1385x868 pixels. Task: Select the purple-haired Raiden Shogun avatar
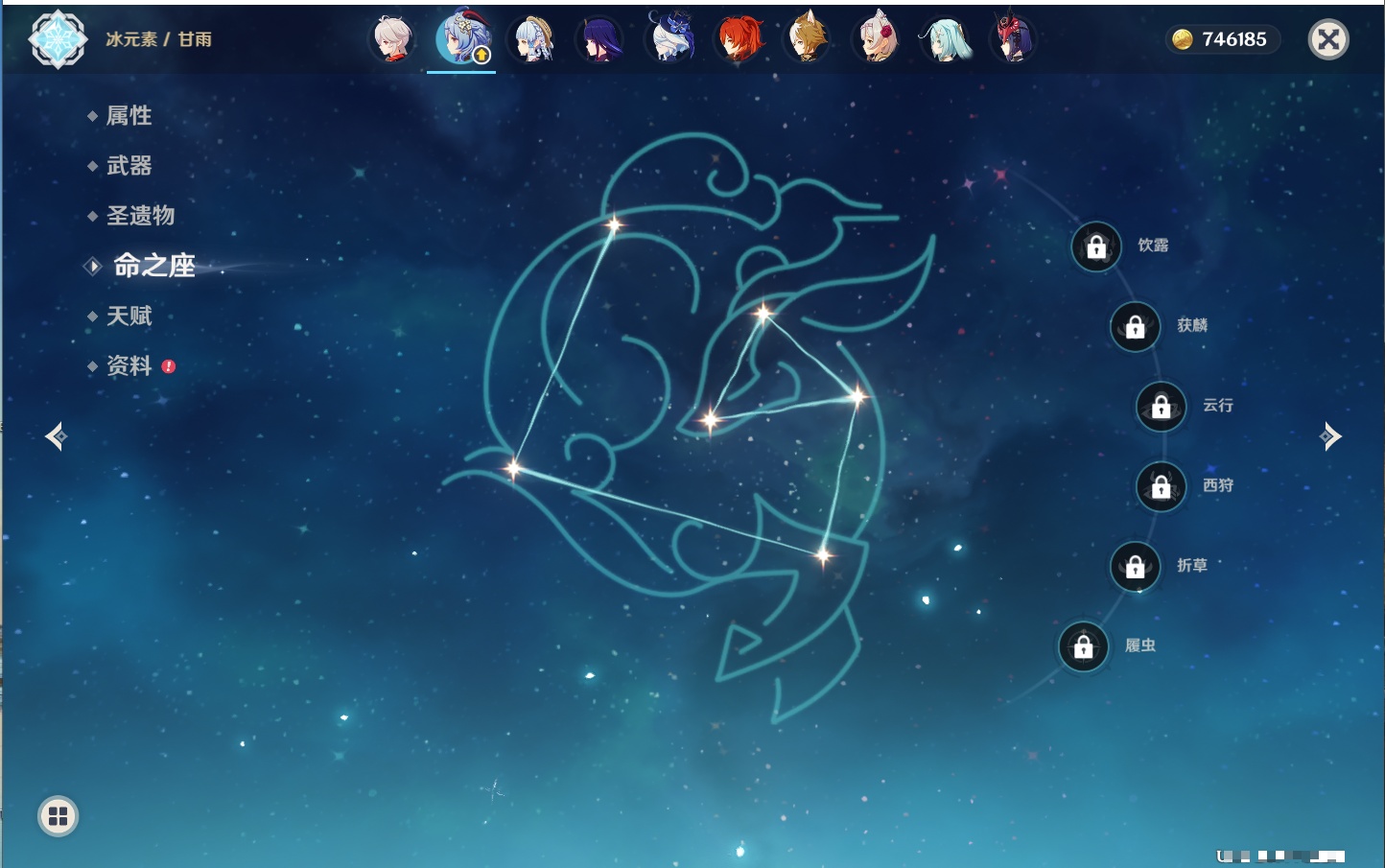click(601, 39)
